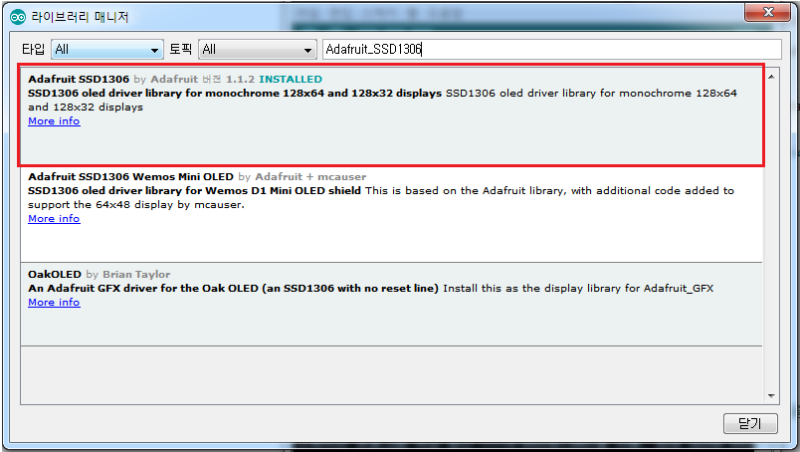This screenshot has height=452, width=800.
Task: Click the 닫기 (Close) button
Action: tap(750, 423)
